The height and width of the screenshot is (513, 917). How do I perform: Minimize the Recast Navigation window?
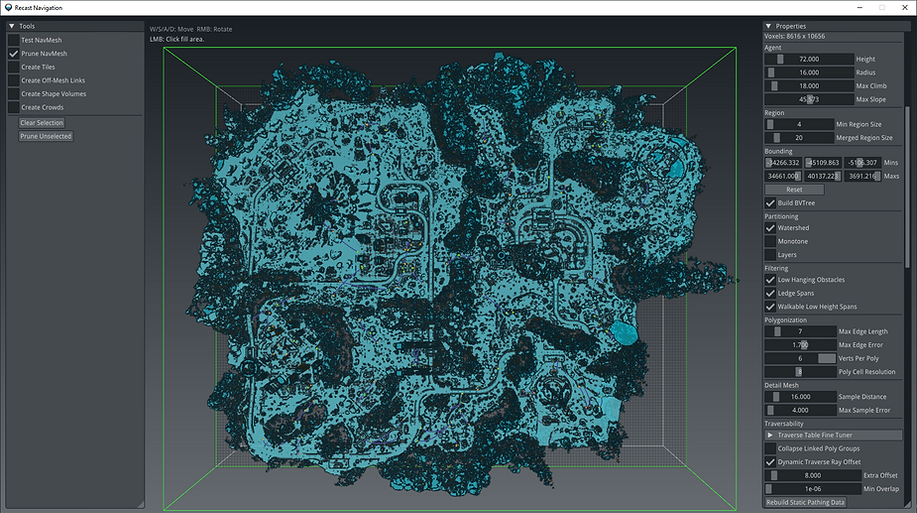coord(860,8)
